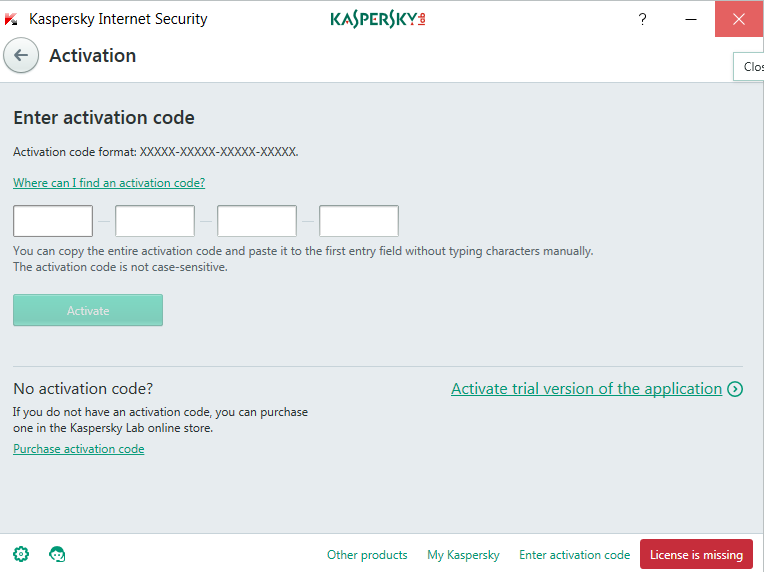The width and height of the screenshot is (764, 572).
Task: Open 'My Kaspersky' in the bottom bar
Action: [463, 555]
